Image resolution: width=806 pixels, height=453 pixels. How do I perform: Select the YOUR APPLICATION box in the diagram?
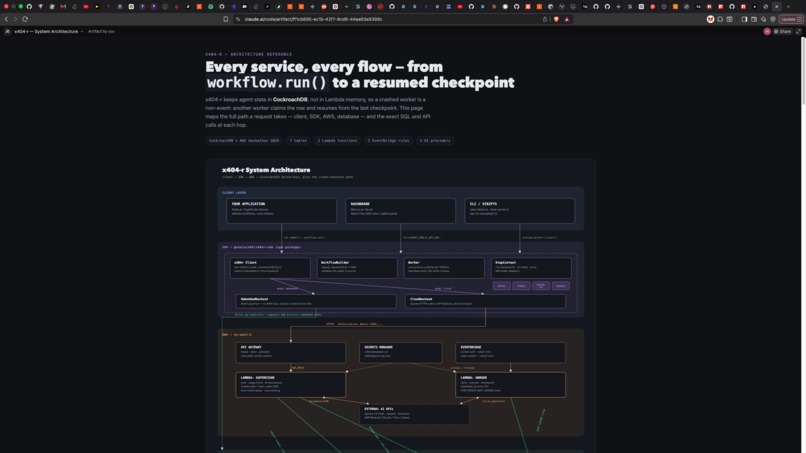281,211
